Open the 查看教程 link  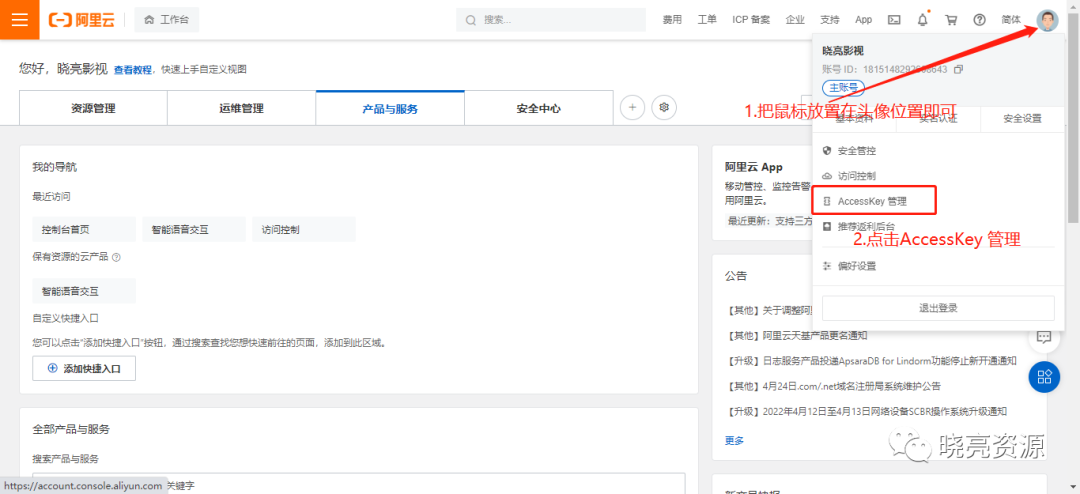133,70
